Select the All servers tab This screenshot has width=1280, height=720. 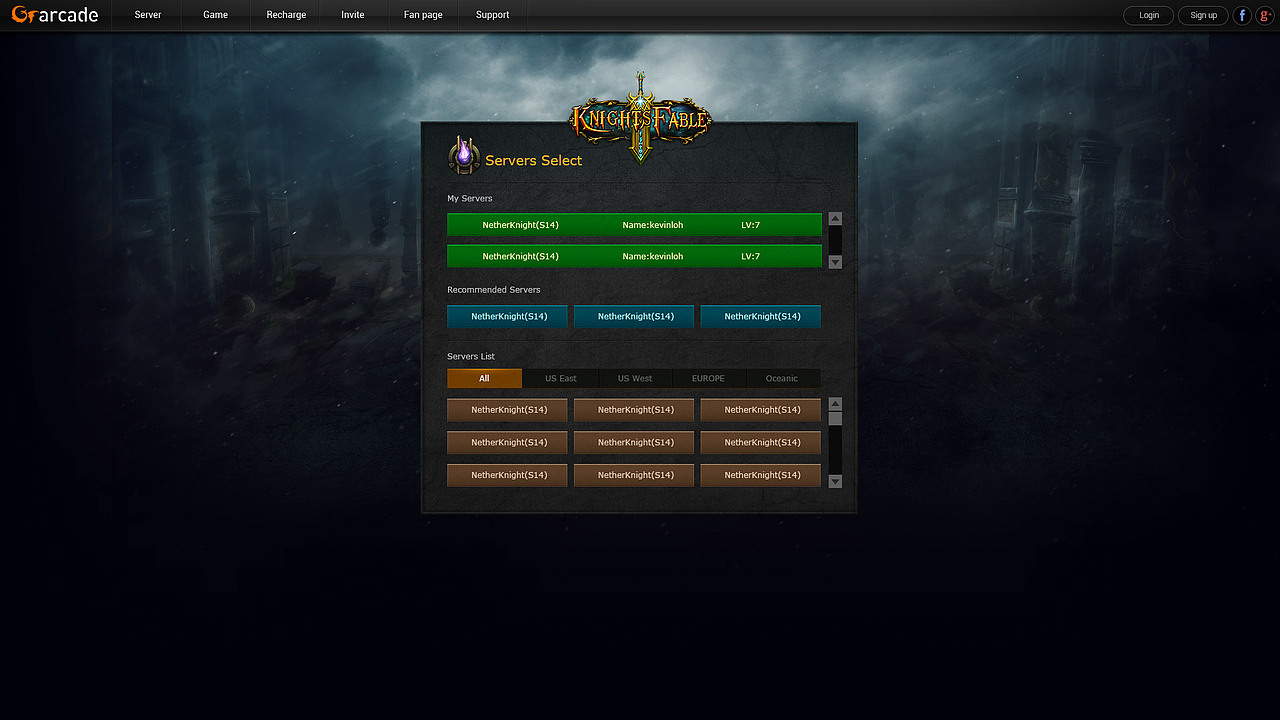[484, 378]
